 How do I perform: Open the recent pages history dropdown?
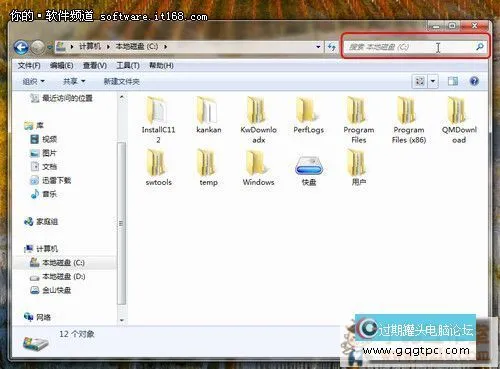pos(50,47)
